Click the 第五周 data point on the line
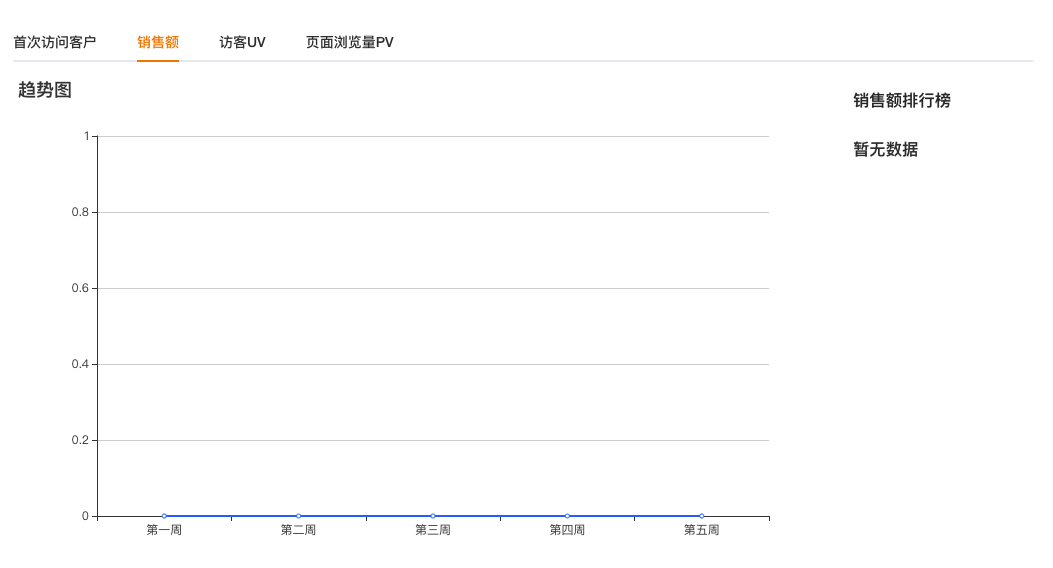 (x=701, y=516)
